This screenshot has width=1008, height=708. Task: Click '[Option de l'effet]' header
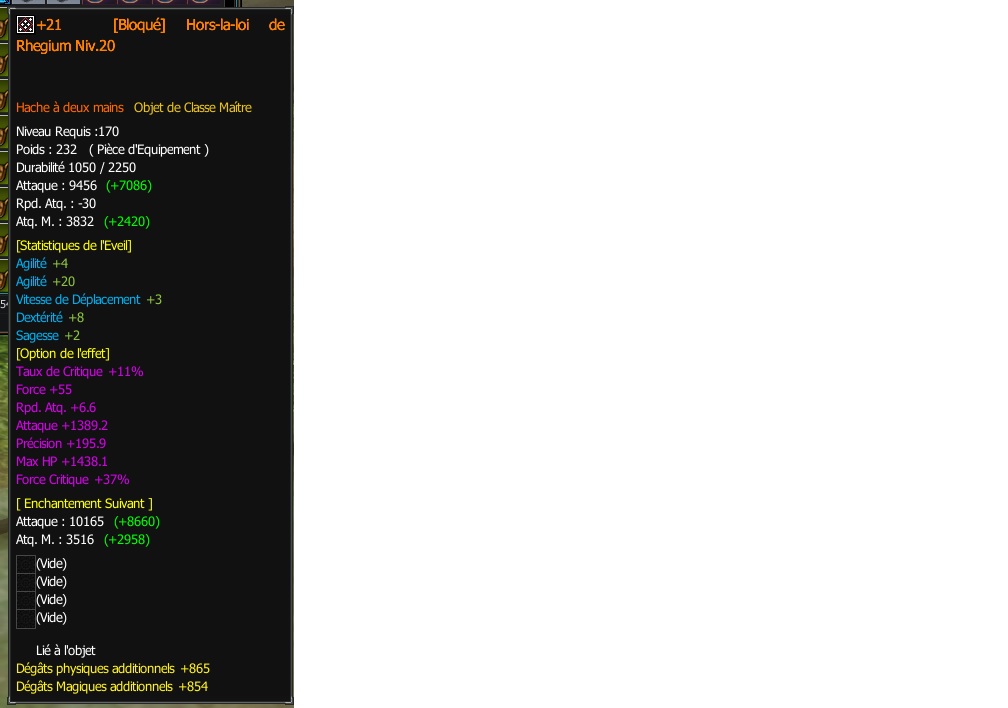(62, 354)
